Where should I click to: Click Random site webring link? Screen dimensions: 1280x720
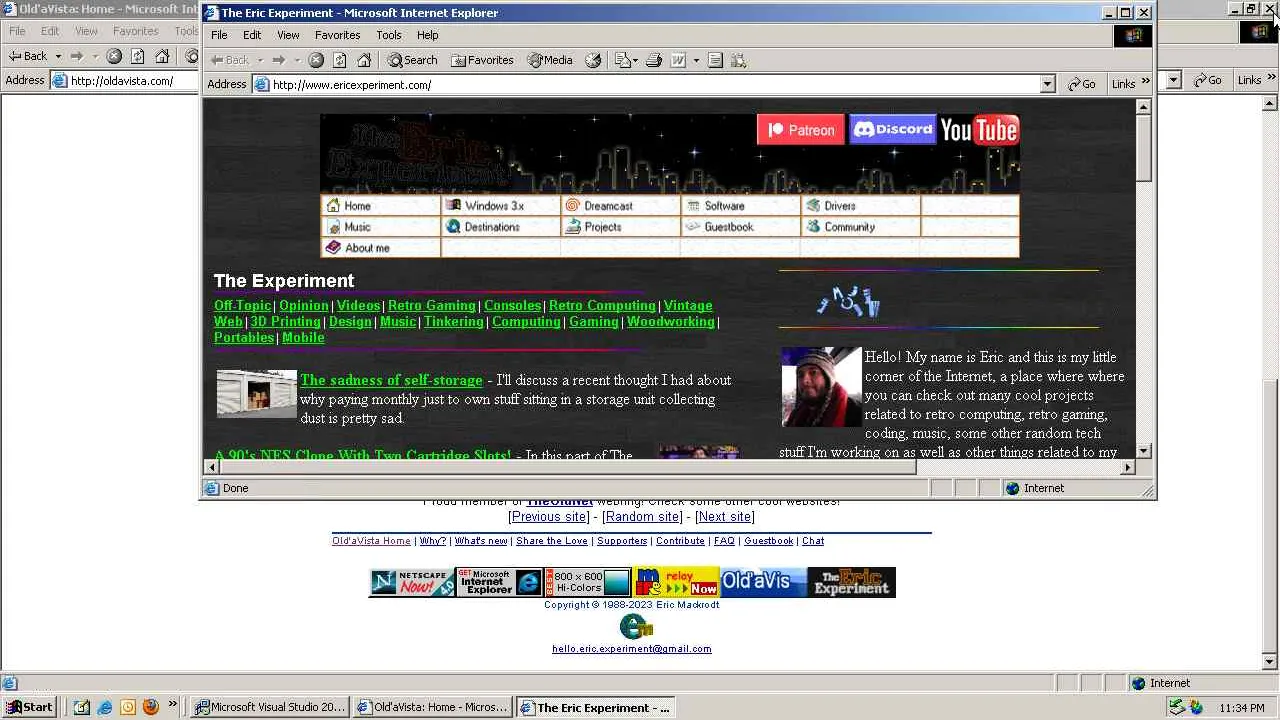[642, 517]
